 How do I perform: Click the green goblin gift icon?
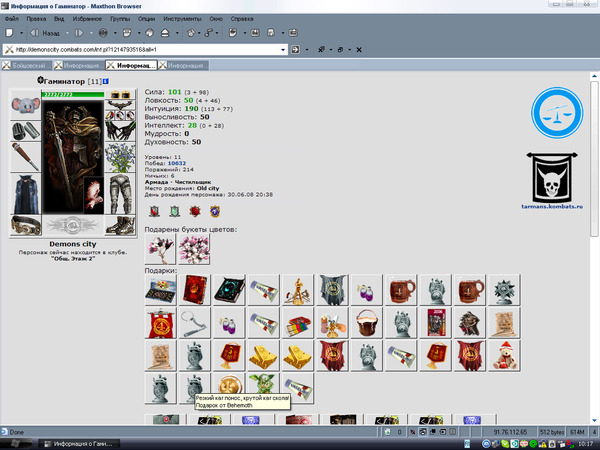click(263, 384)
